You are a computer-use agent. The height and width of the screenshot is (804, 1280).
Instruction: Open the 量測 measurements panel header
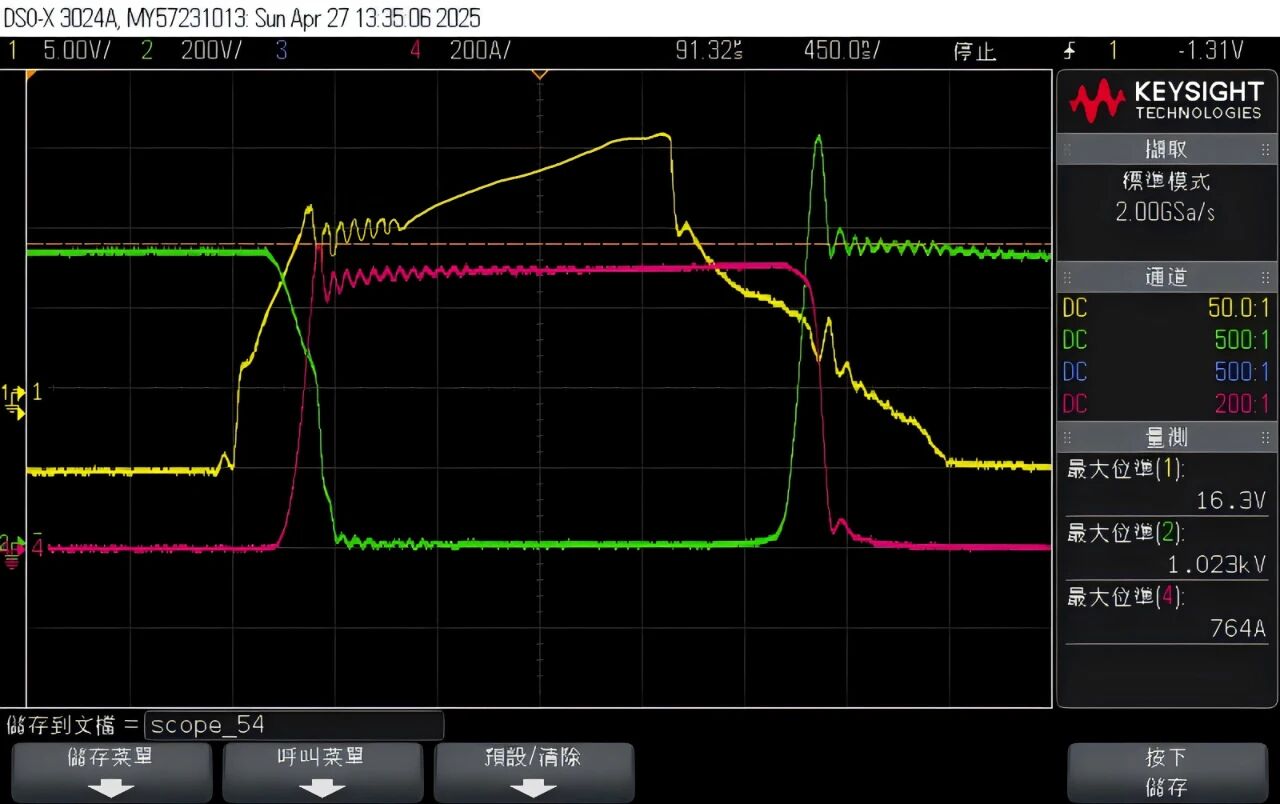1166,437
